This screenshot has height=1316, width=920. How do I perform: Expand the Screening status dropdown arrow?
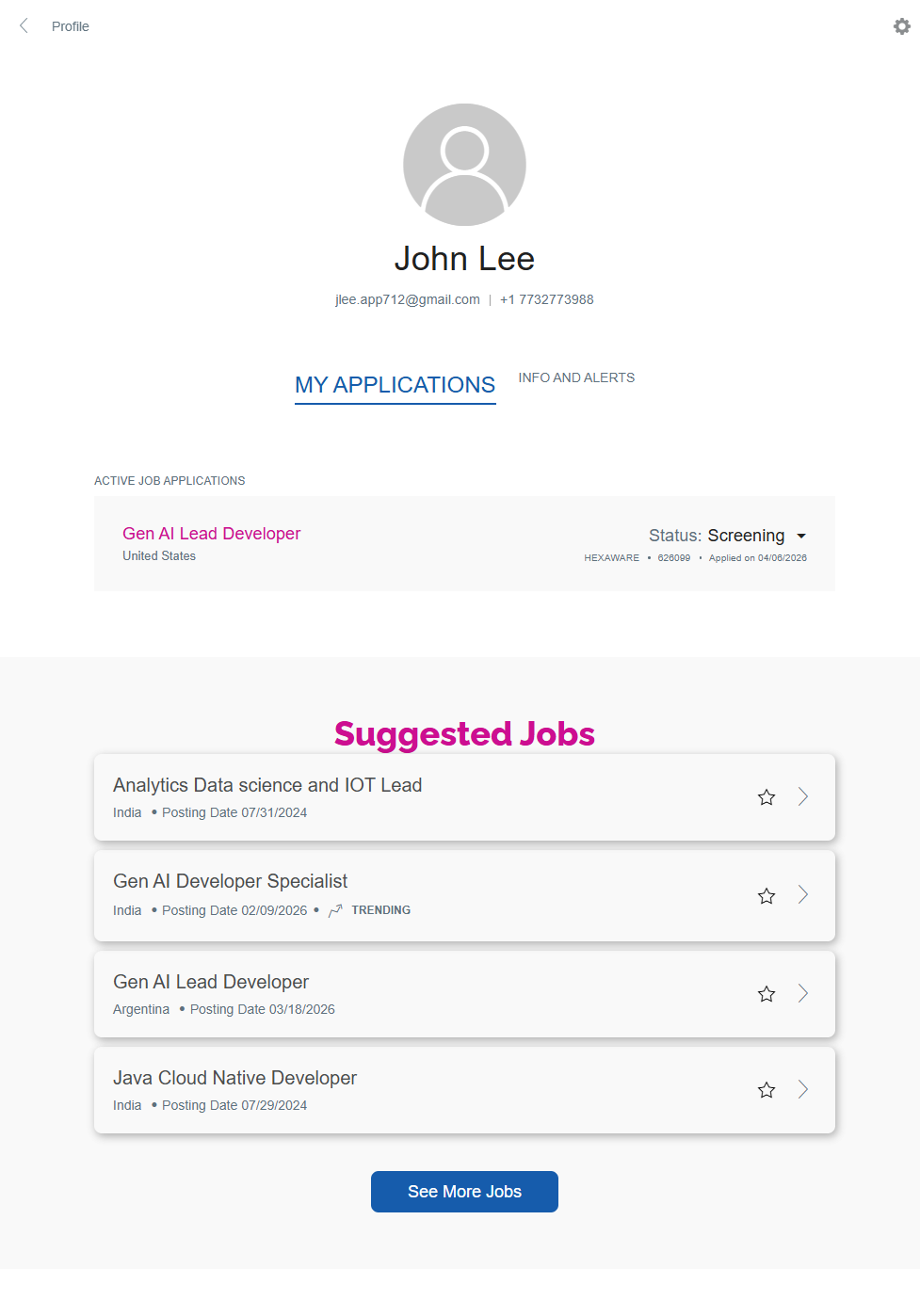click(801, 536)
